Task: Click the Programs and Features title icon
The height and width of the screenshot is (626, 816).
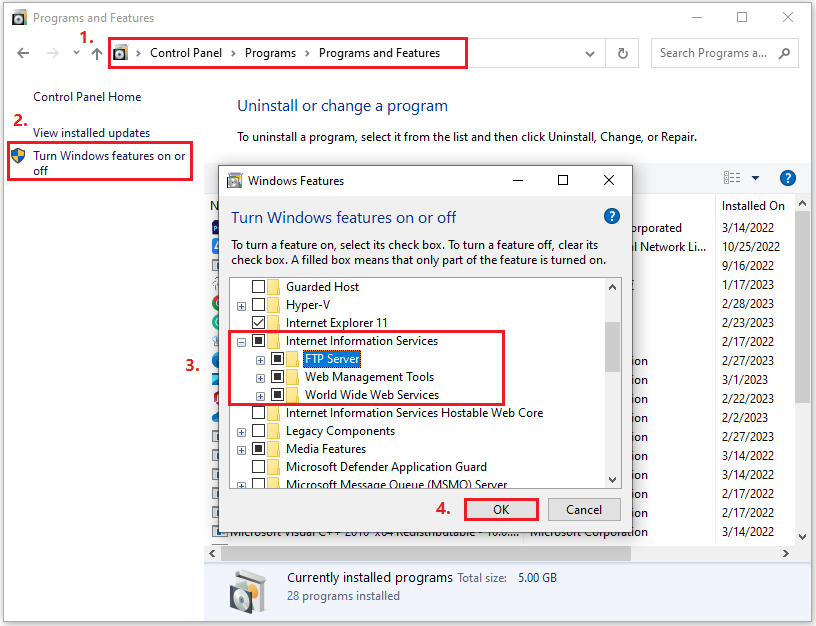Action: (x=19, y=18)
